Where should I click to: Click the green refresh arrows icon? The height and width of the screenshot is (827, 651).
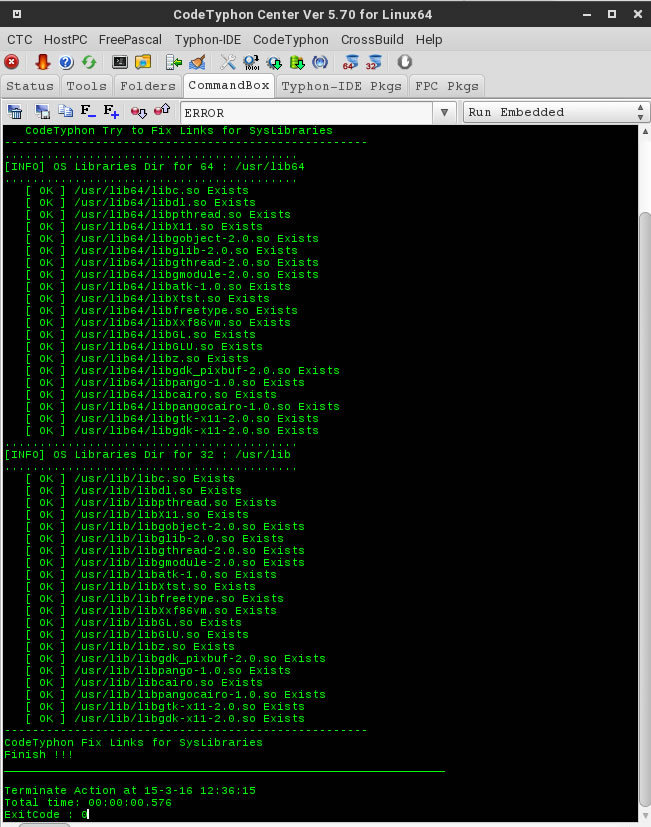coord(90,62)
